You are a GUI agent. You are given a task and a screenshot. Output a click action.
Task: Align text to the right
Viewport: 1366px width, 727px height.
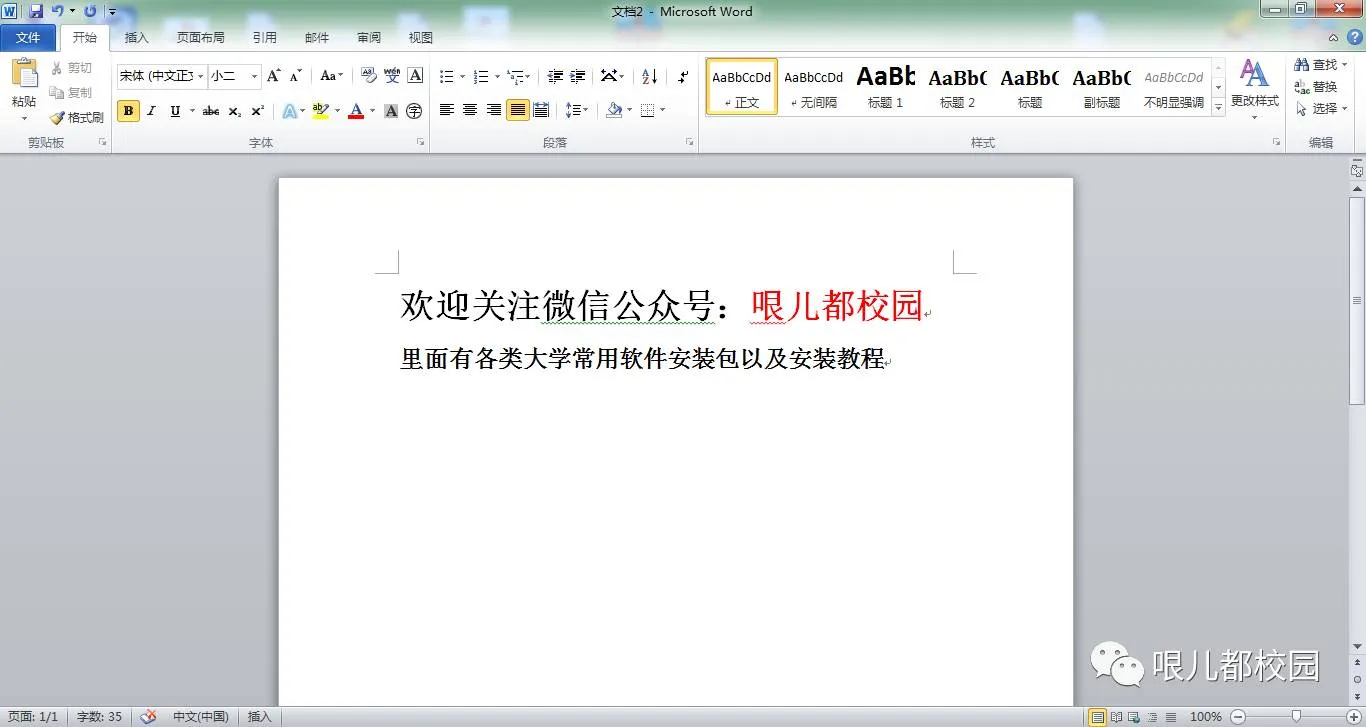[x=494, y=110]
